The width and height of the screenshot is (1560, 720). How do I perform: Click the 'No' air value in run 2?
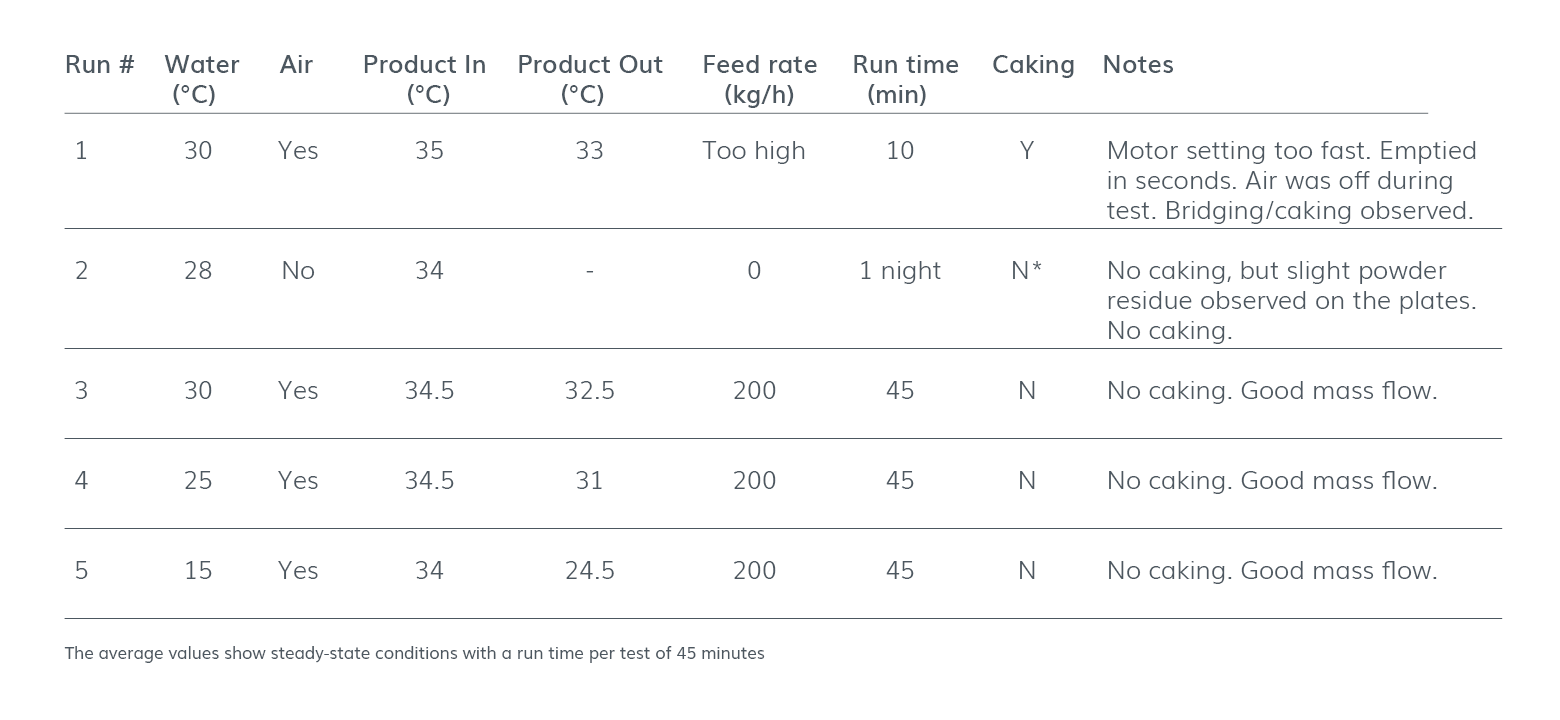pos(298,271)
